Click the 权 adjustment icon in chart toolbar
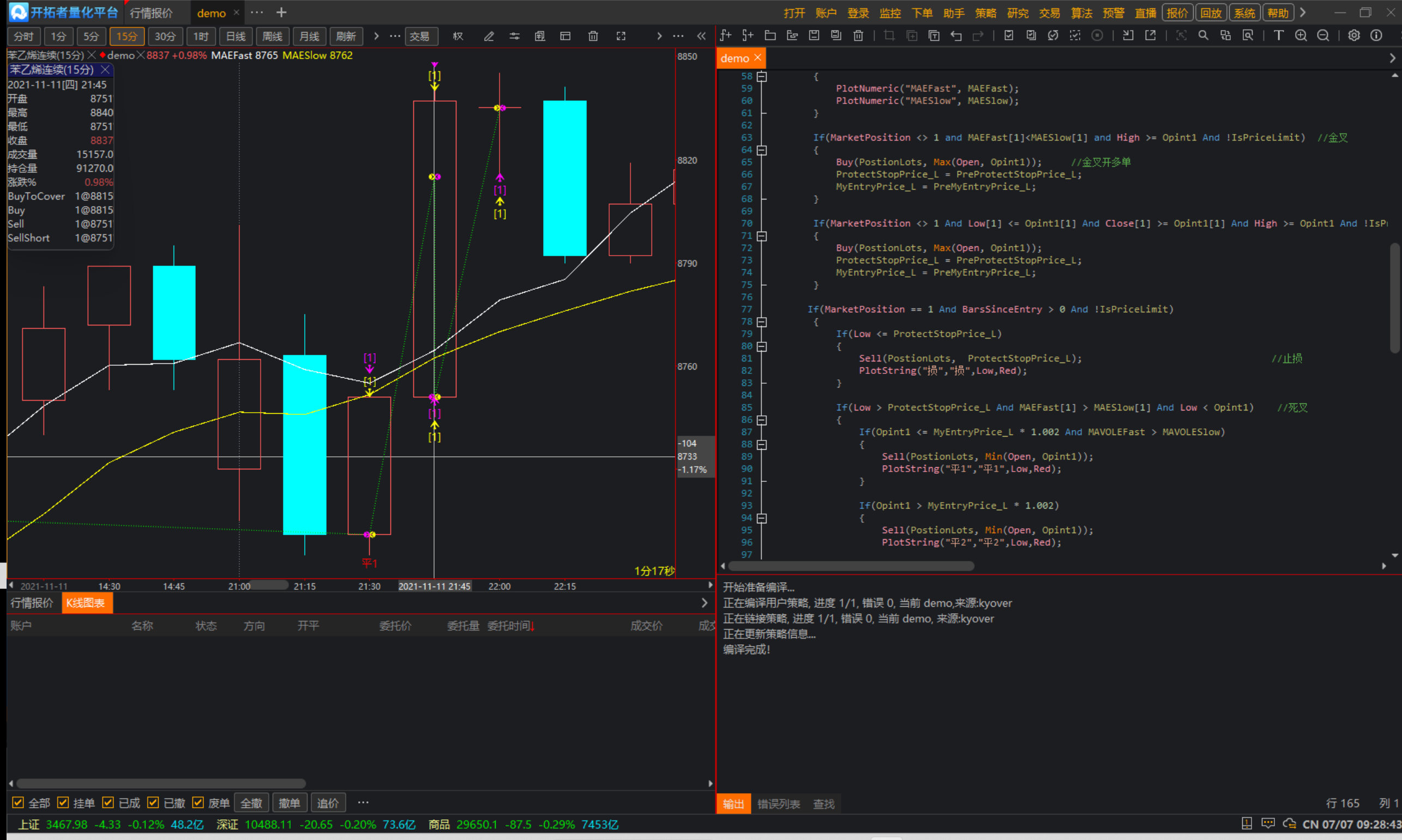Screen dimensions: 1402x840 point(458,36)
